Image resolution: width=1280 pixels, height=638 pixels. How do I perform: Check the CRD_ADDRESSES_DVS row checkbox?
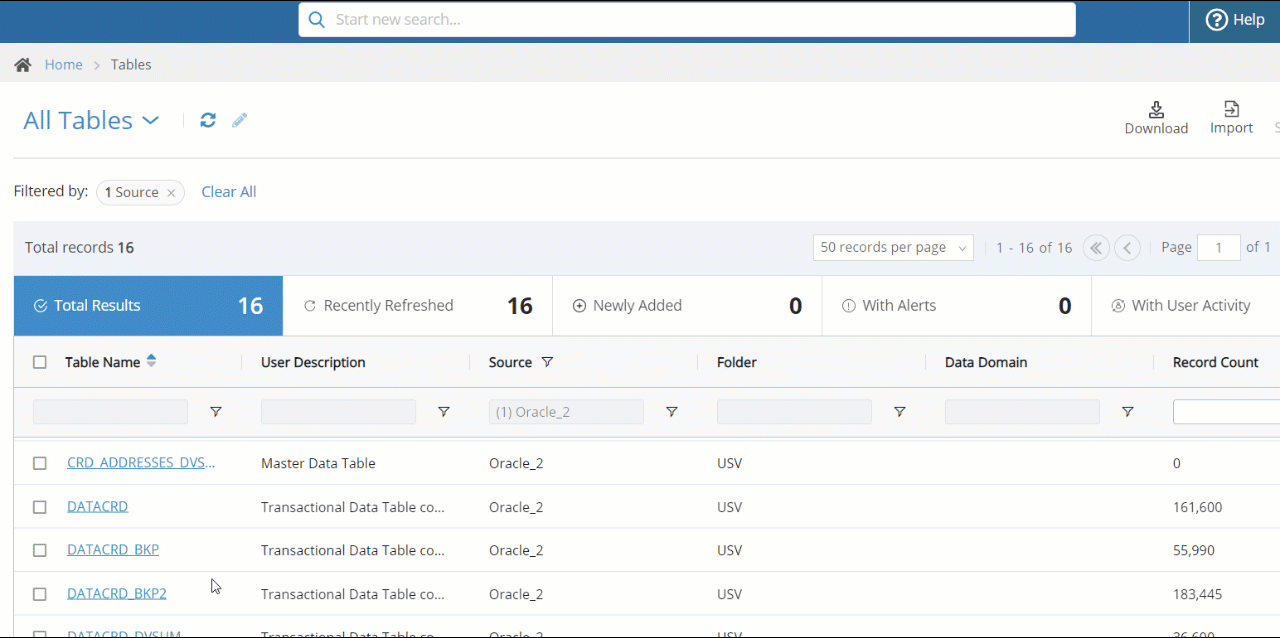[40, 463]
